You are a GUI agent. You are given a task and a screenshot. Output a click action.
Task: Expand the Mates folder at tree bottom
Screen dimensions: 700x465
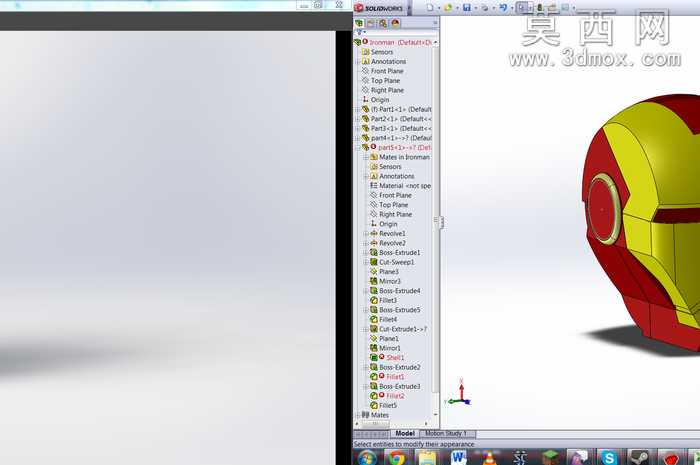click(x=358, y=415)
